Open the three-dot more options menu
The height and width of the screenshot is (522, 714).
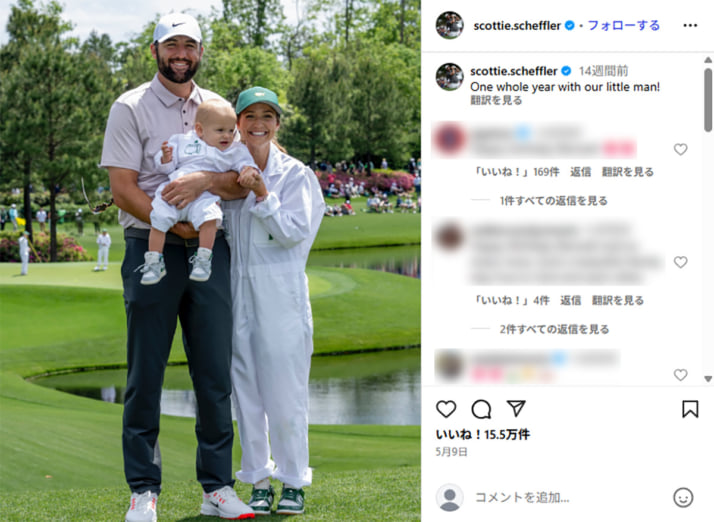click(x=690, y=26)
